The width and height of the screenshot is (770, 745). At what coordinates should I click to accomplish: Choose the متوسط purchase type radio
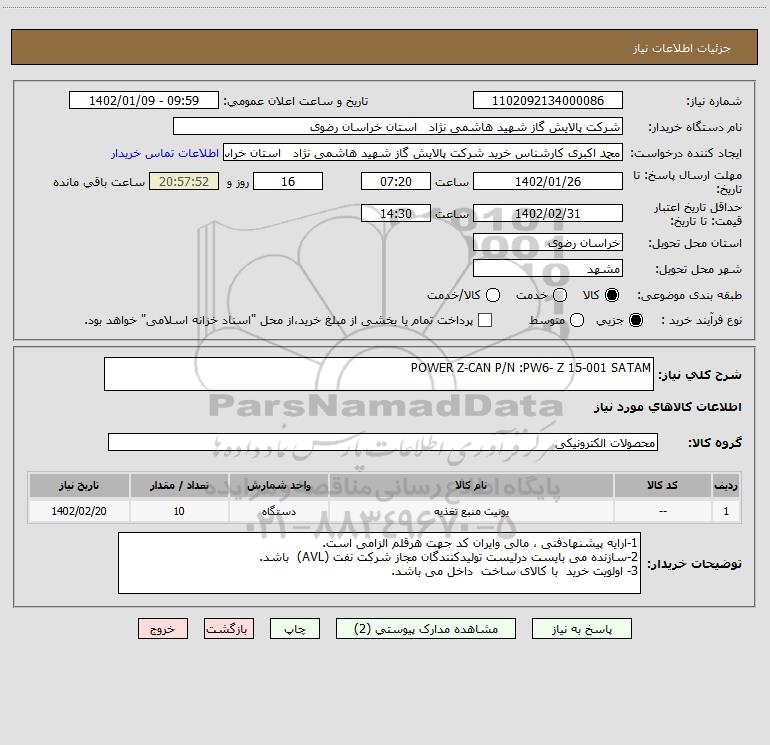coord(577,320)
